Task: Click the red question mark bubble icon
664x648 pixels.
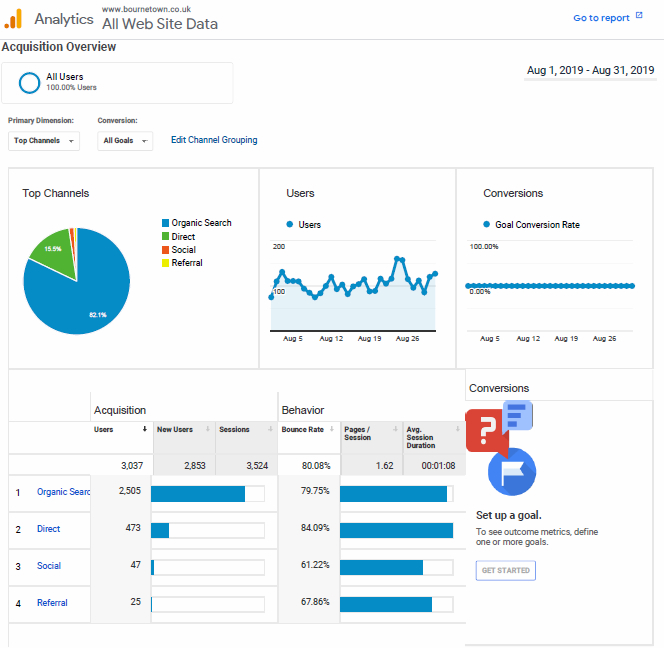Action: [x=487, y=431]
